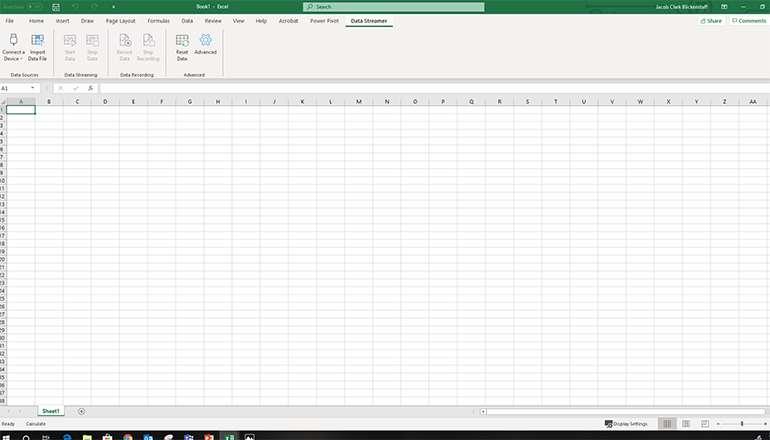Open Microsoft Edge from taskbar
This screenshot has width=770, height=440.
pyautogui.click(x=67, y=437)
